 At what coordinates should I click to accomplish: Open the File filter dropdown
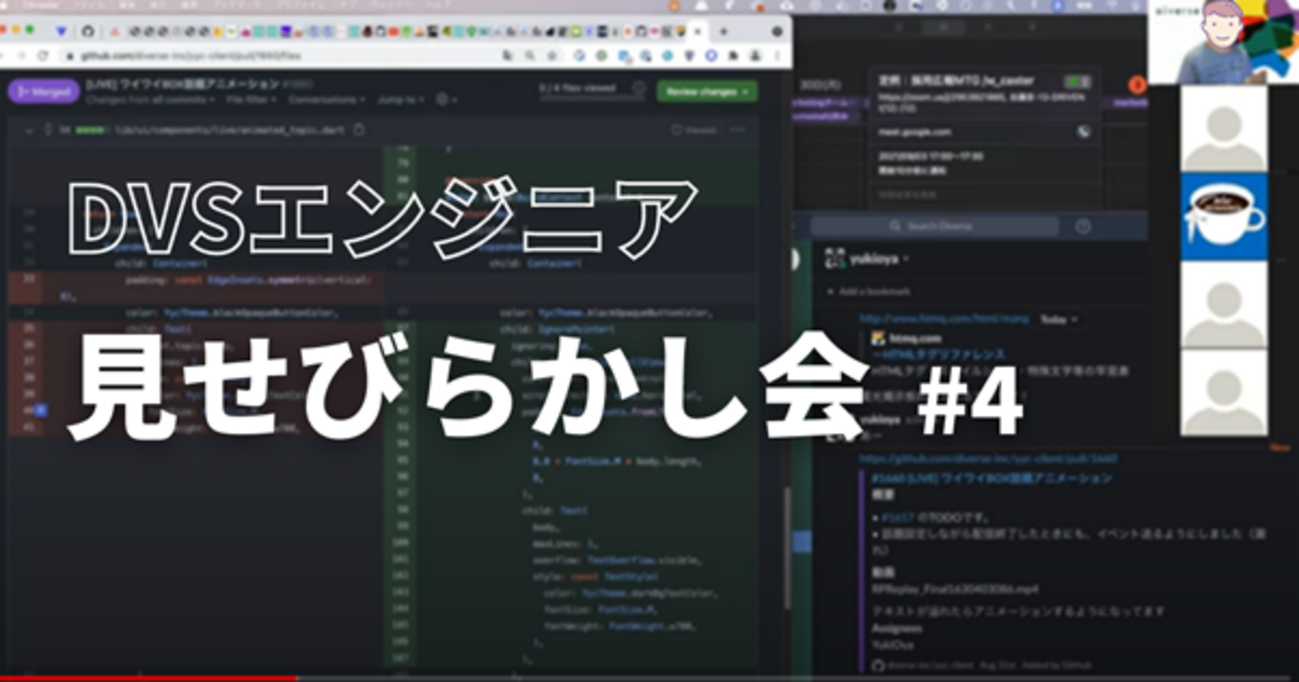coord(251,100)
